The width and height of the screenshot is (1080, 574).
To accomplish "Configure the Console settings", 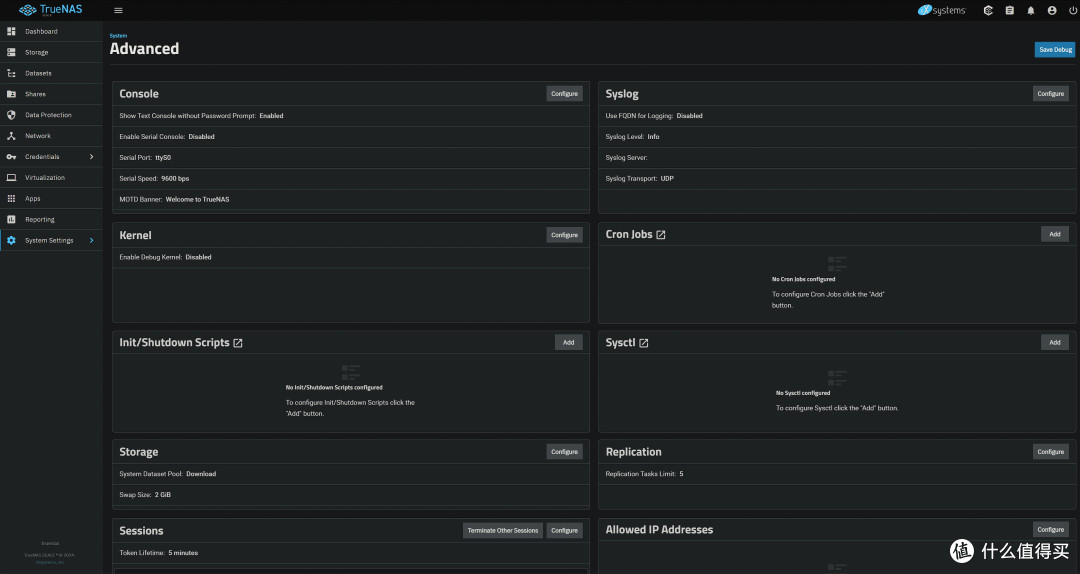I will (x=564, y=94).
